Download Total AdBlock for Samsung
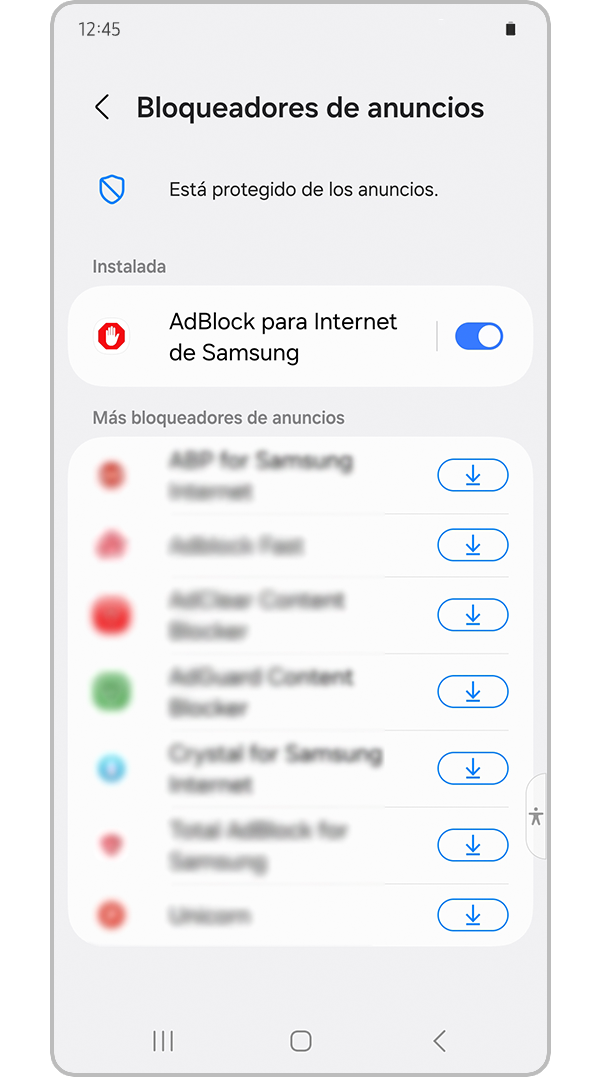The width and height of the screenshot is (600, 1077). coord(473,846)
